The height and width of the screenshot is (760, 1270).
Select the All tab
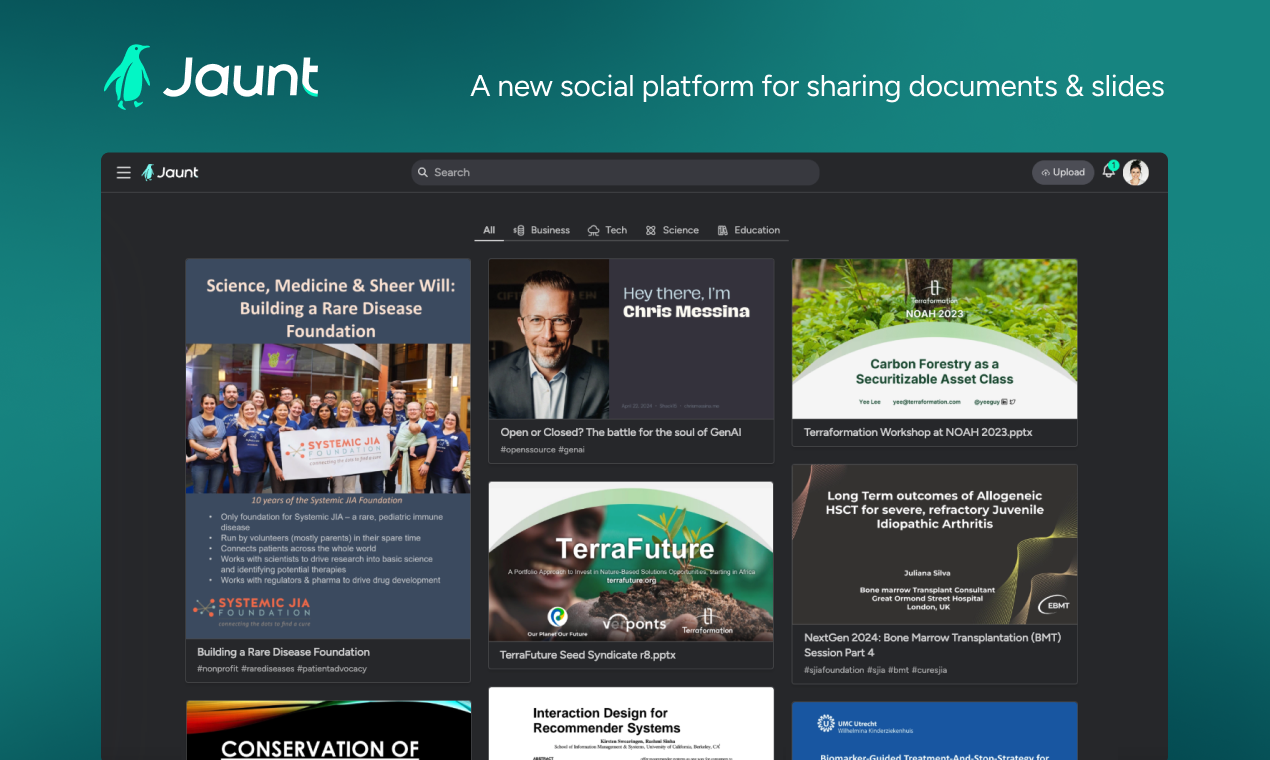[x=489, y=230]
